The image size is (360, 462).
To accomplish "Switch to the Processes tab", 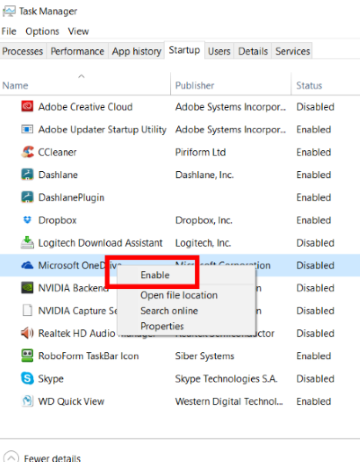I will (x=23, y=51).
